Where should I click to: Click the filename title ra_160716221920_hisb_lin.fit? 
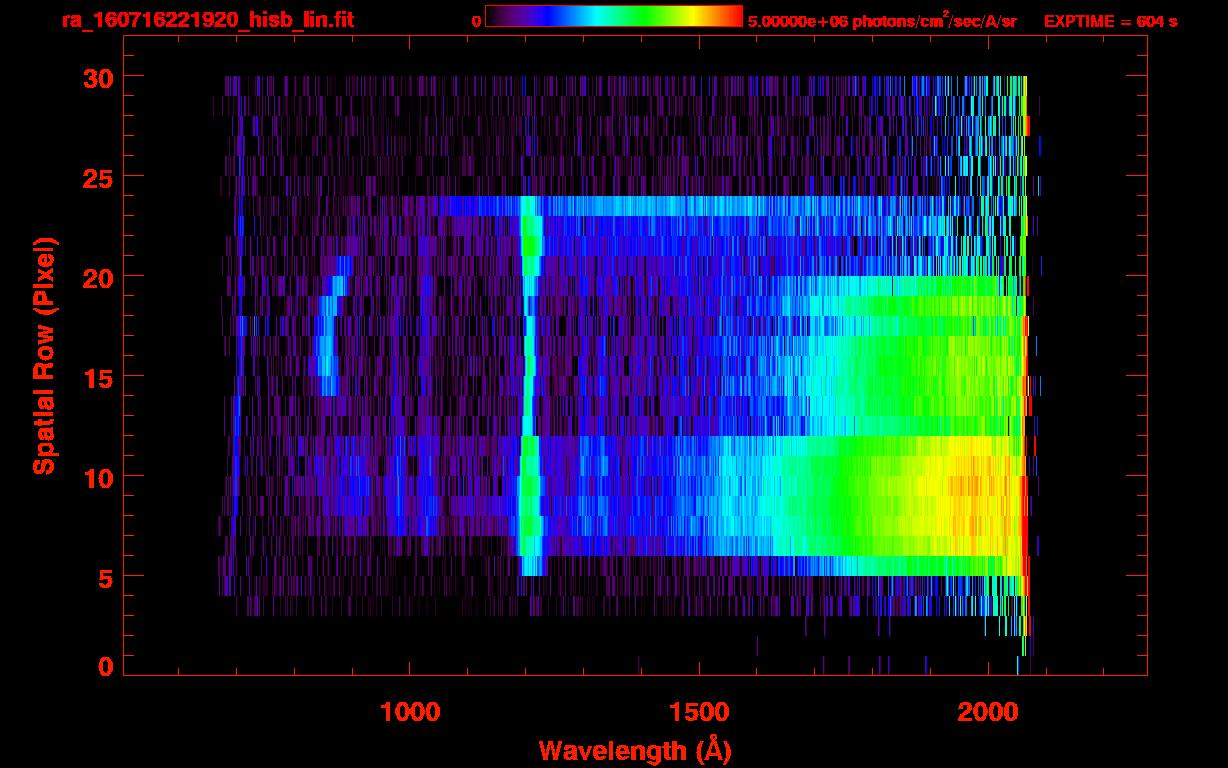click(207, 20)
